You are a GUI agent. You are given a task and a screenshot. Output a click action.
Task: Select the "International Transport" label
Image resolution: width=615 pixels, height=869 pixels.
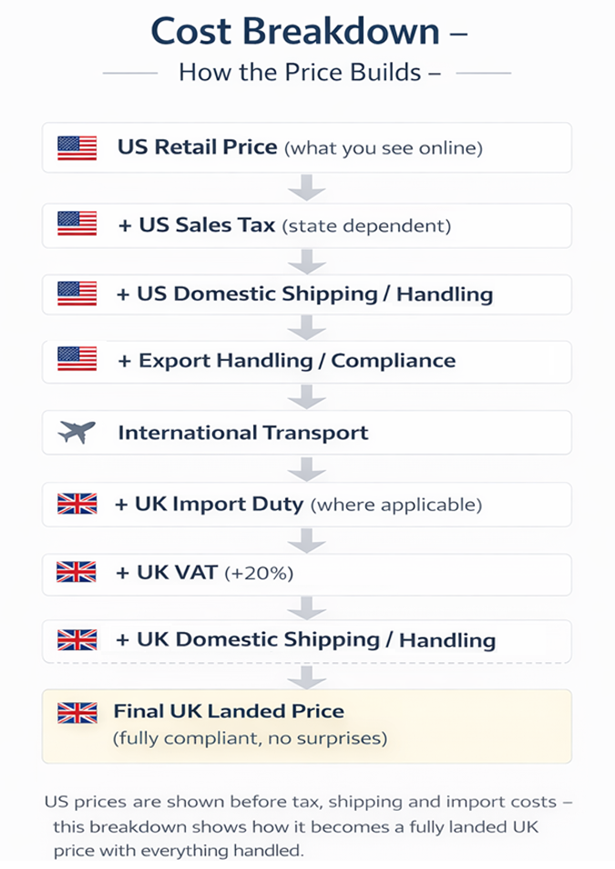coord(243,433)
